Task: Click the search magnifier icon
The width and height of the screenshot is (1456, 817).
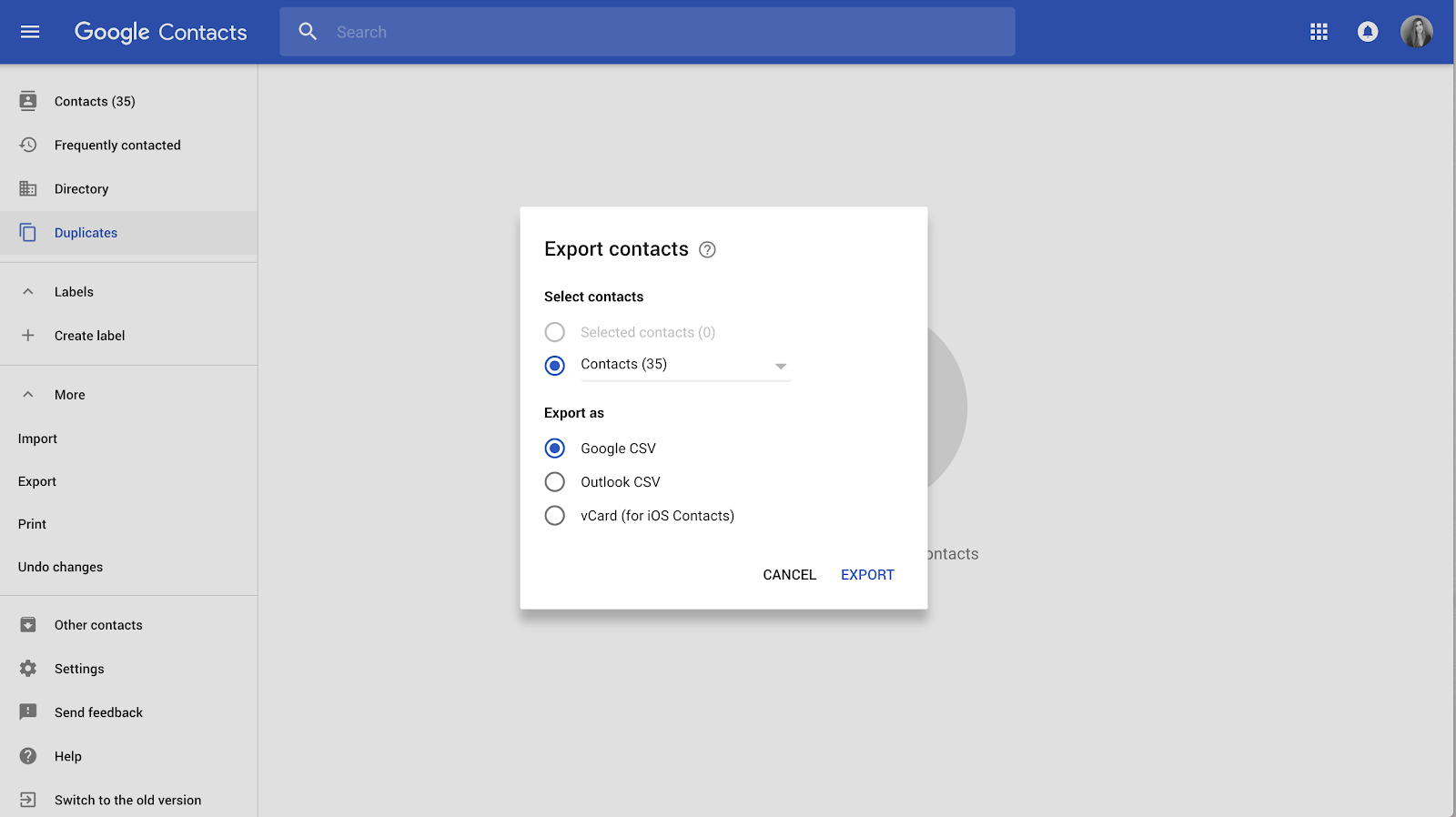Action: tap(308, 32)
